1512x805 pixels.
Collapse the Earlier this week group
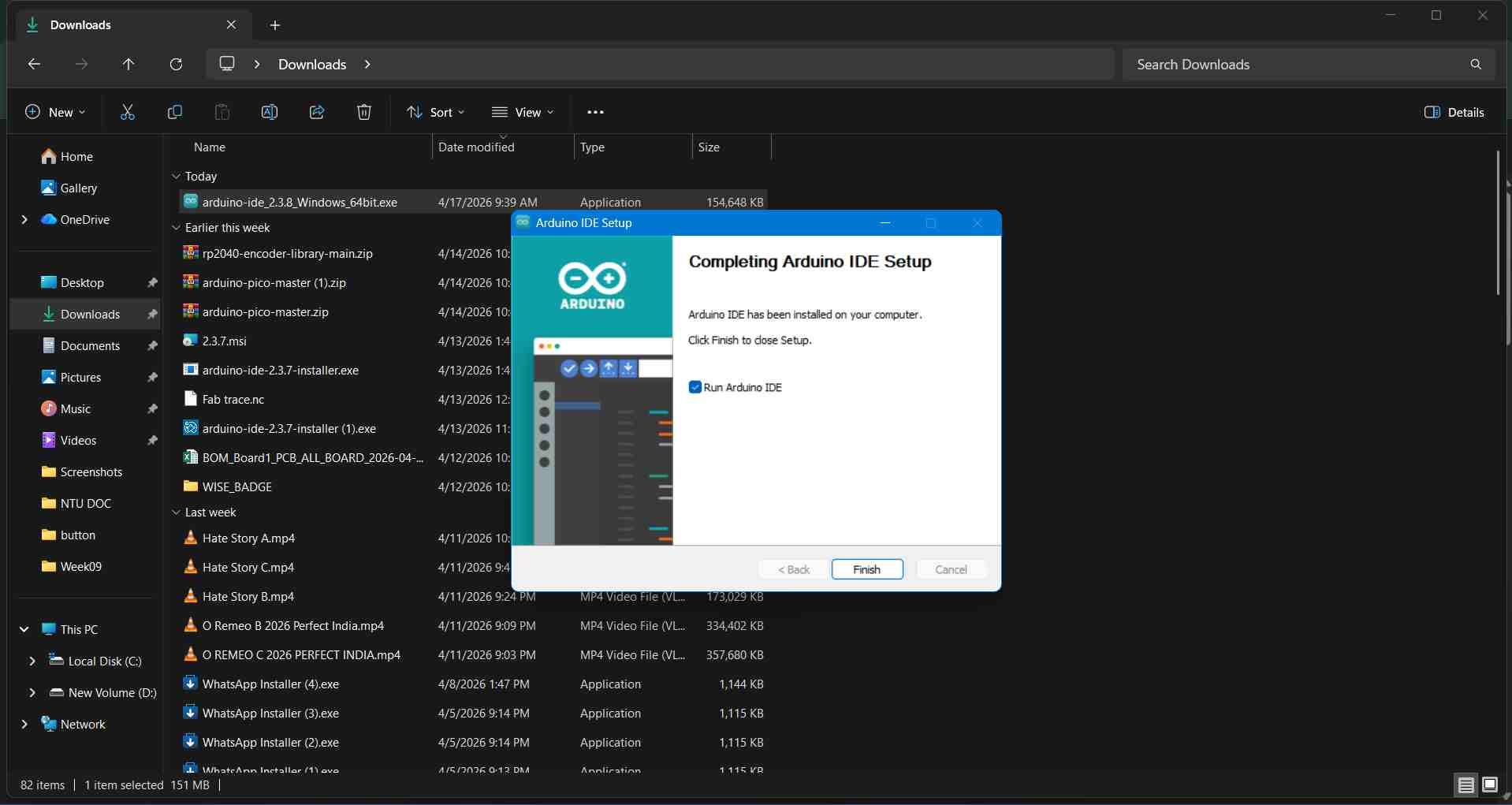tap(177, 228)
